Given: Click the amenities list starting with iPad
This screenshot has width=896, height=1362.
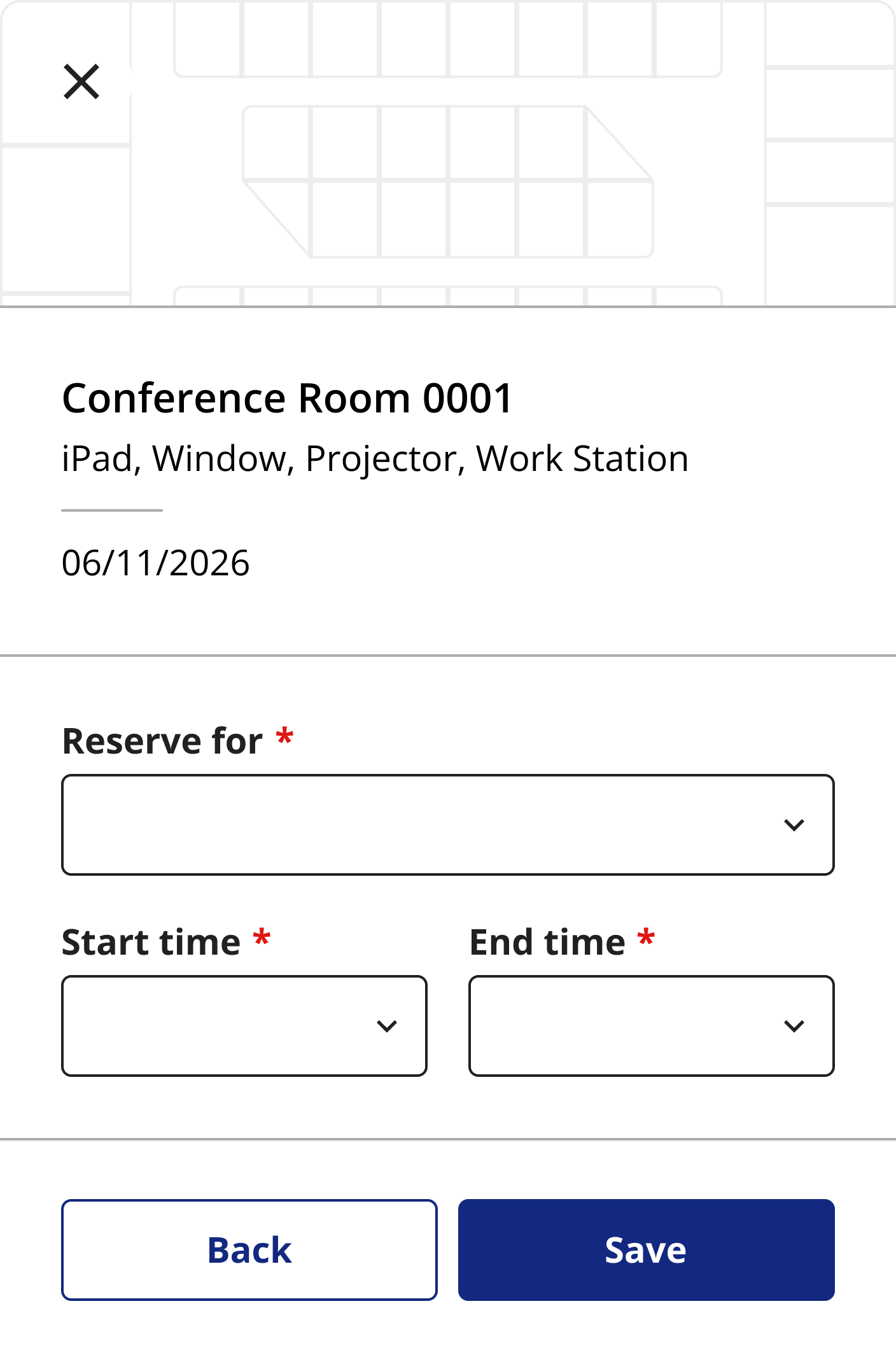Looking at the screenshot, I should point(375,459).
